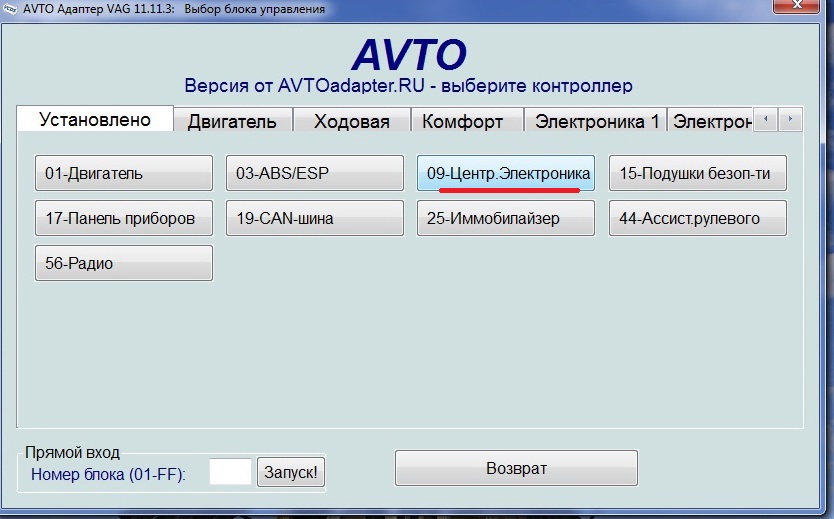The height and width of the screenshot is (519, 834).
Task: Select the Ходовая tab
Action: click(352, 121)
